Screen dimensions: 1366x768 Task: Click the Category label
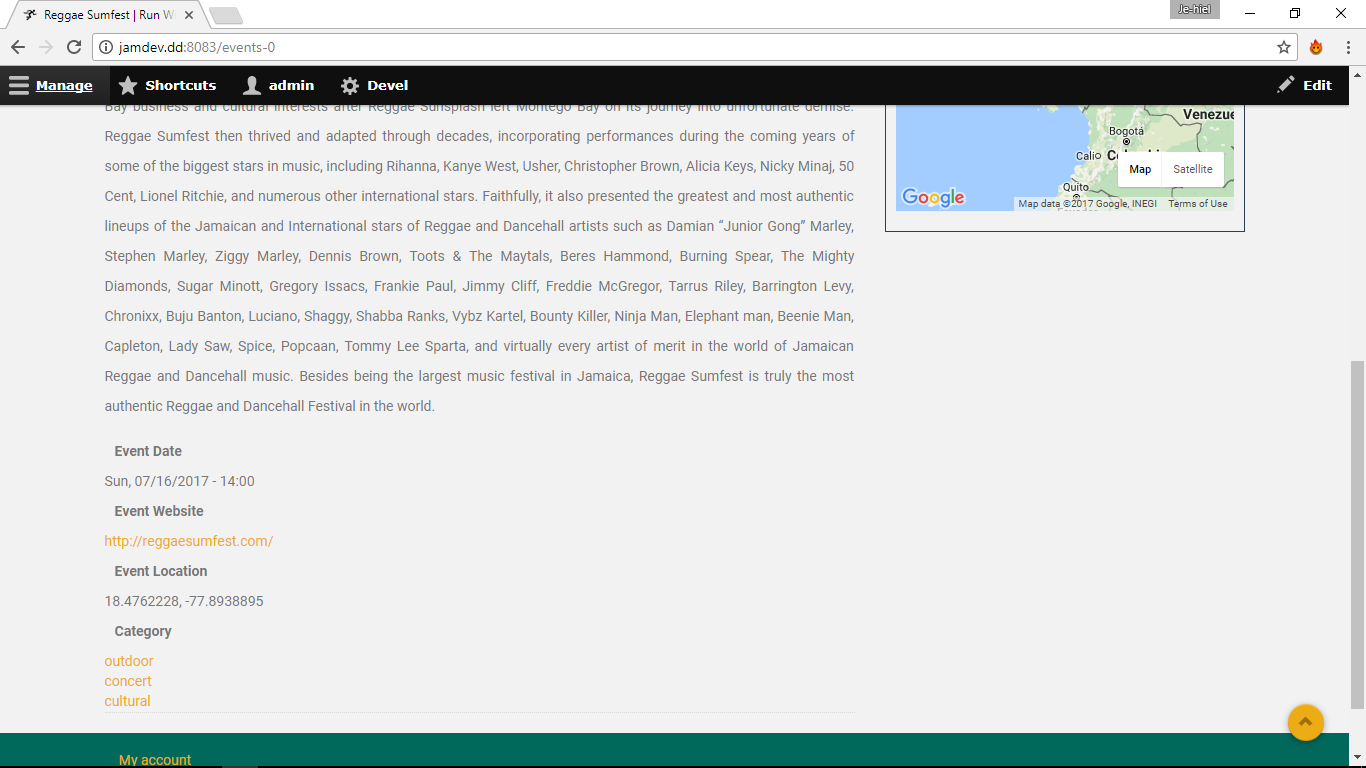coord(143,631)
